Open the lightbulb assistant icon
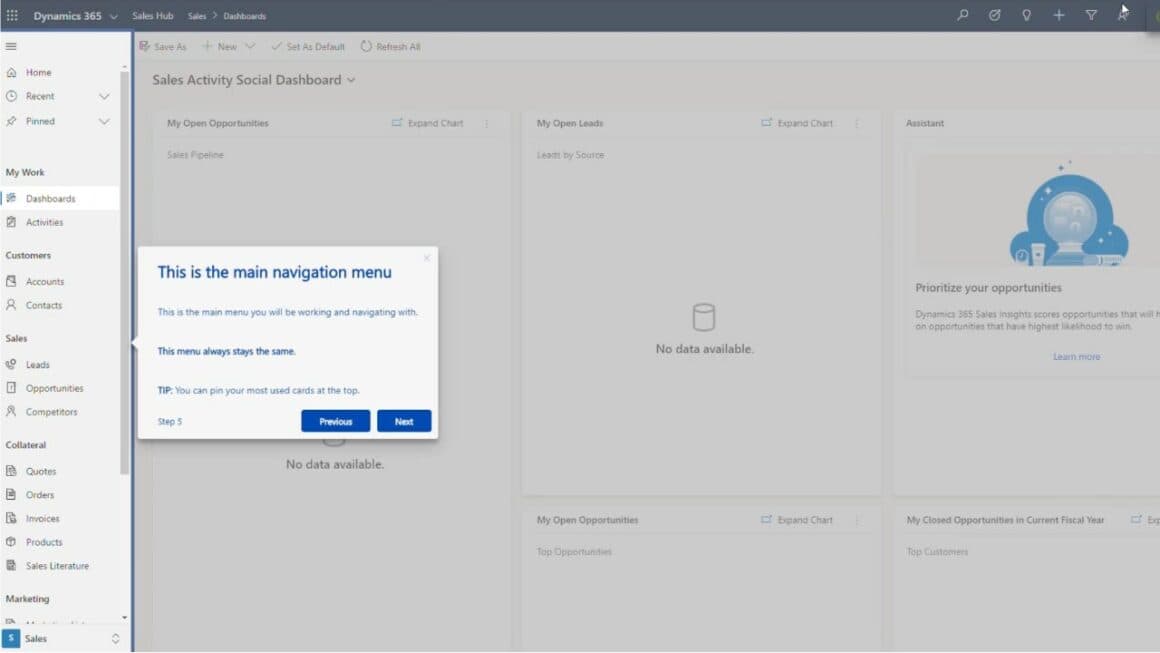Viewport: 1160px width, 653px height. click(1026, 15)
